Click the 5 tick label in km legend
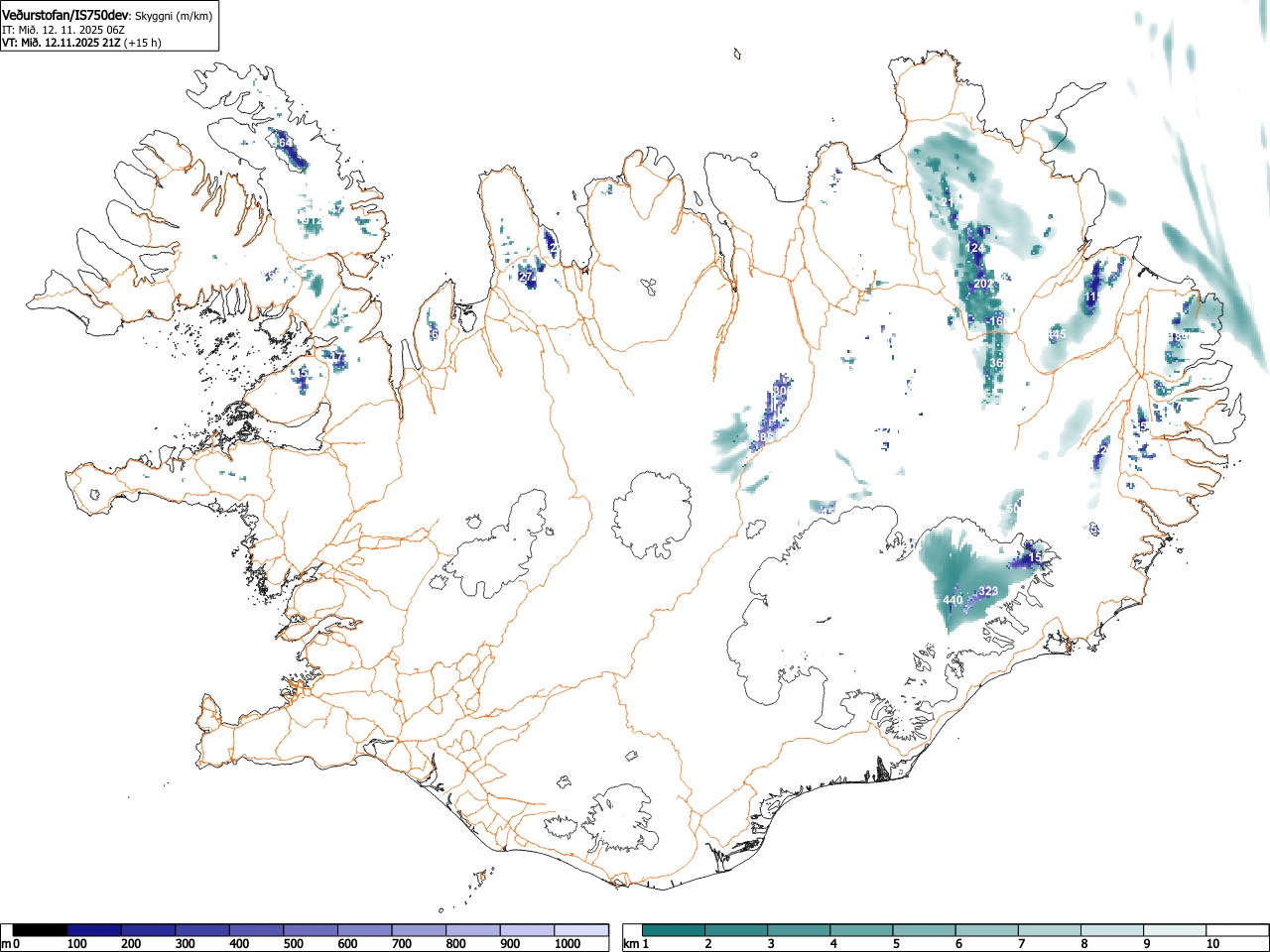1270x952 pixels. [x=895, y=944]
